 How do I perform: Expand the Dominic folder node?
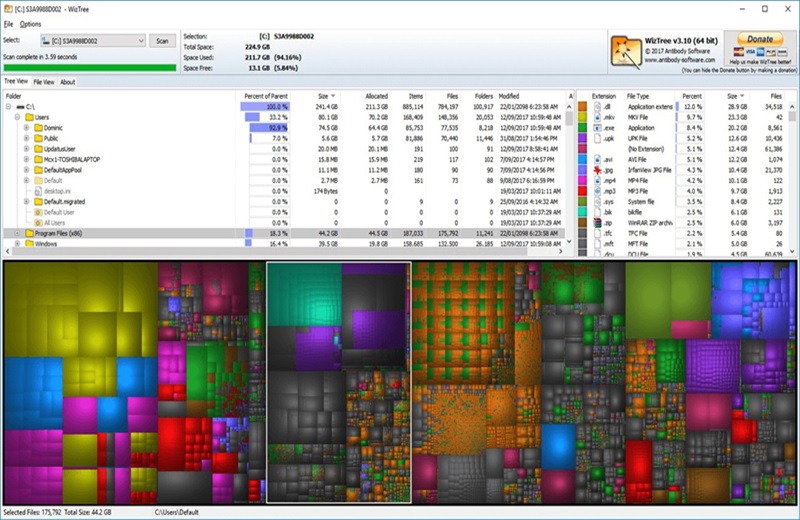[x=26, y=128]
